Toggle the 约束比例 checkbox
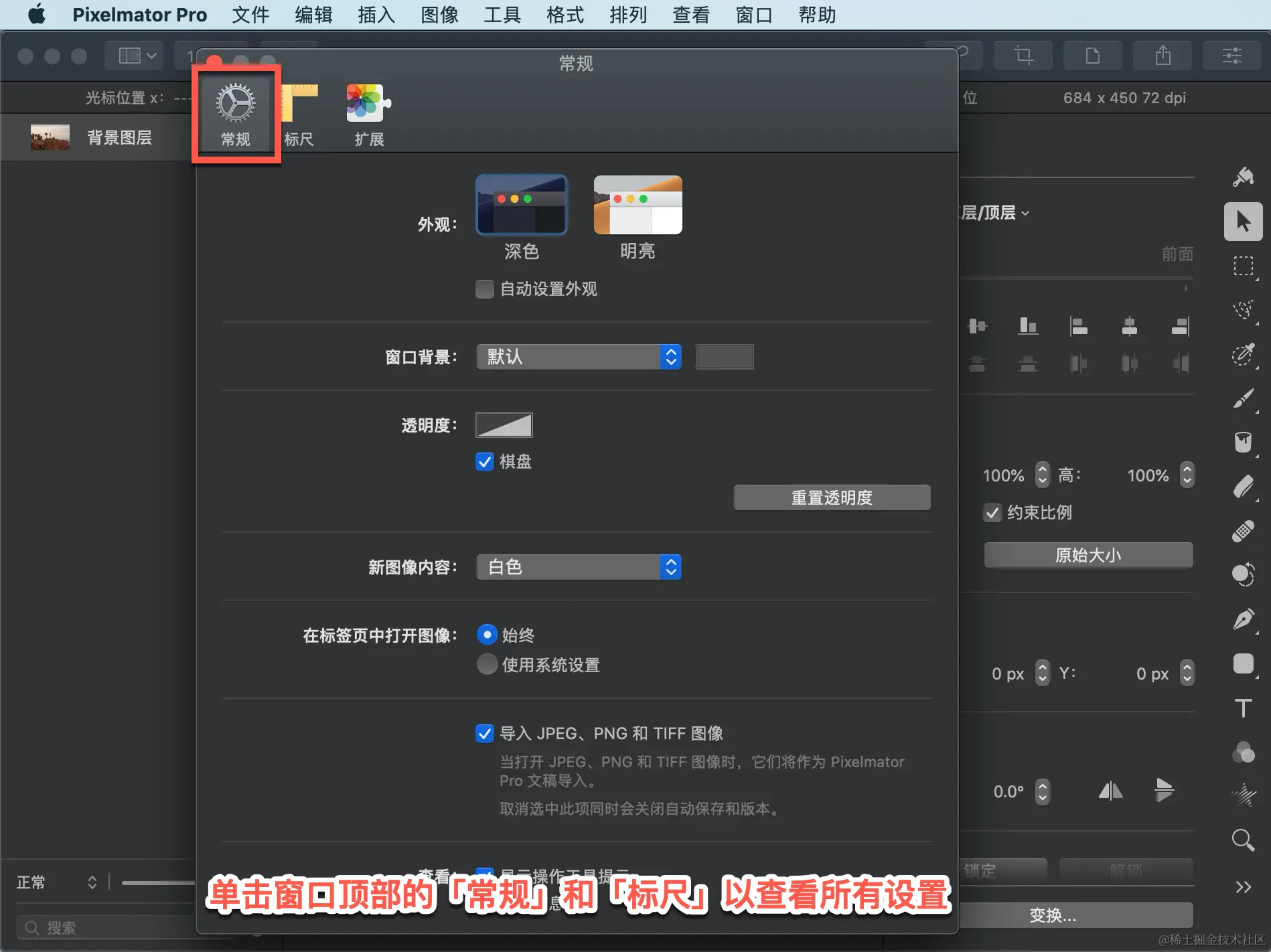This screenshot has height=952, width=1271. click(992, 513)
